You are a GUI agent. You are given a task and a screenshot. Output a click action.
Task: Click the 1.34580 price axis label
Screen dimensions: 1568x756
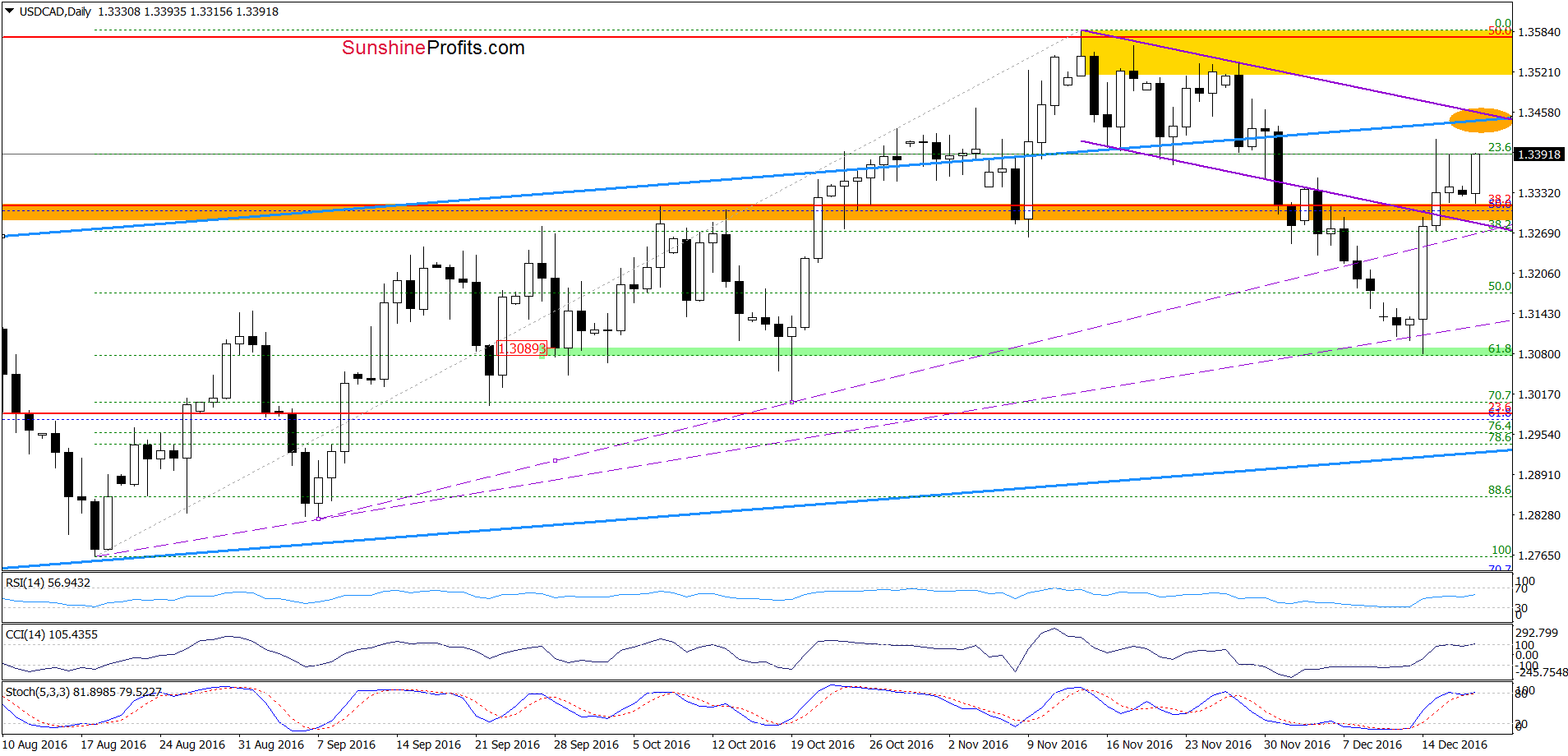tap(1538, 113)
